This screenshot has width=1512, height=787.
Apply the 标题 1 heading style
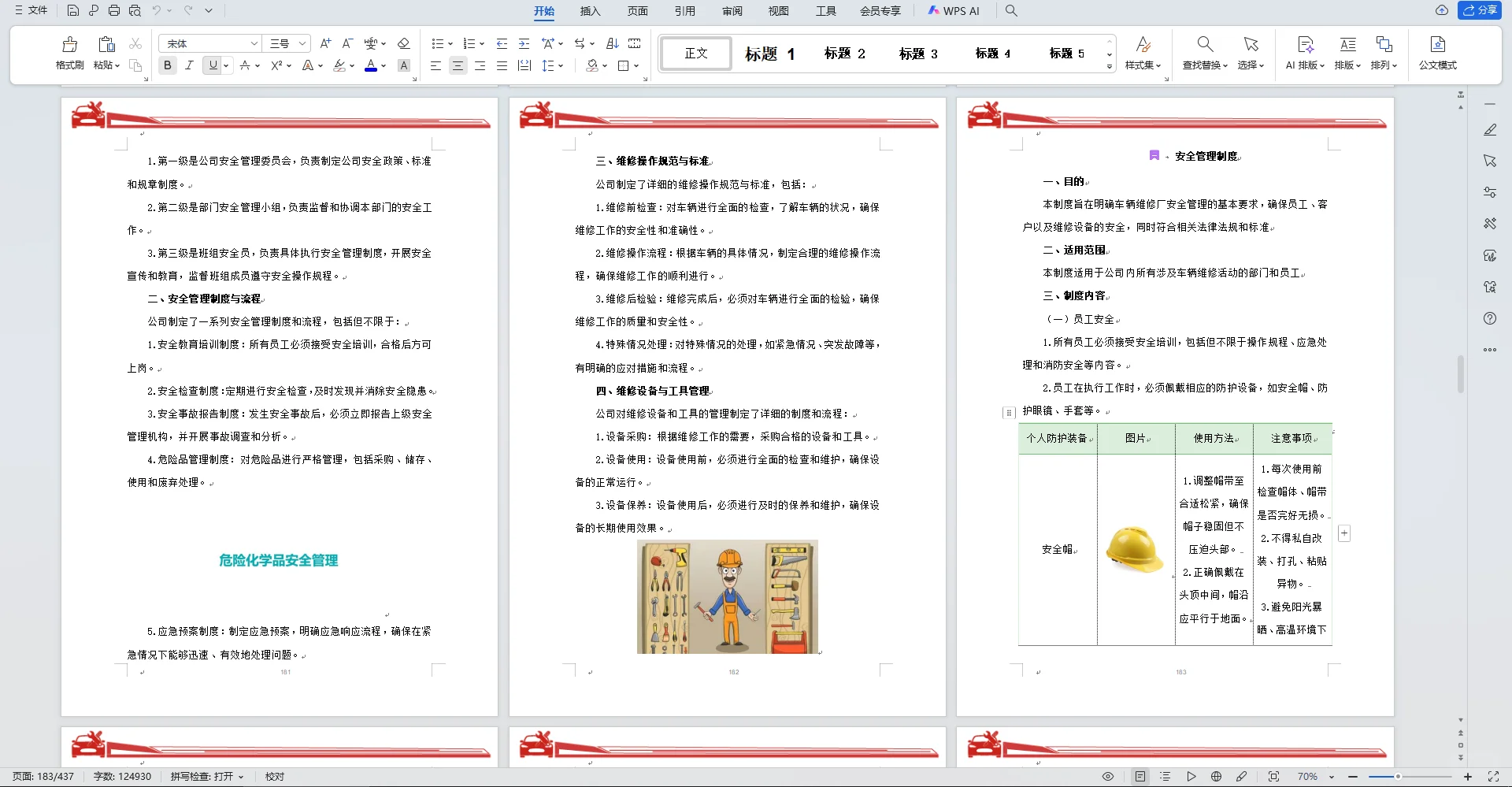click(768, 53)
